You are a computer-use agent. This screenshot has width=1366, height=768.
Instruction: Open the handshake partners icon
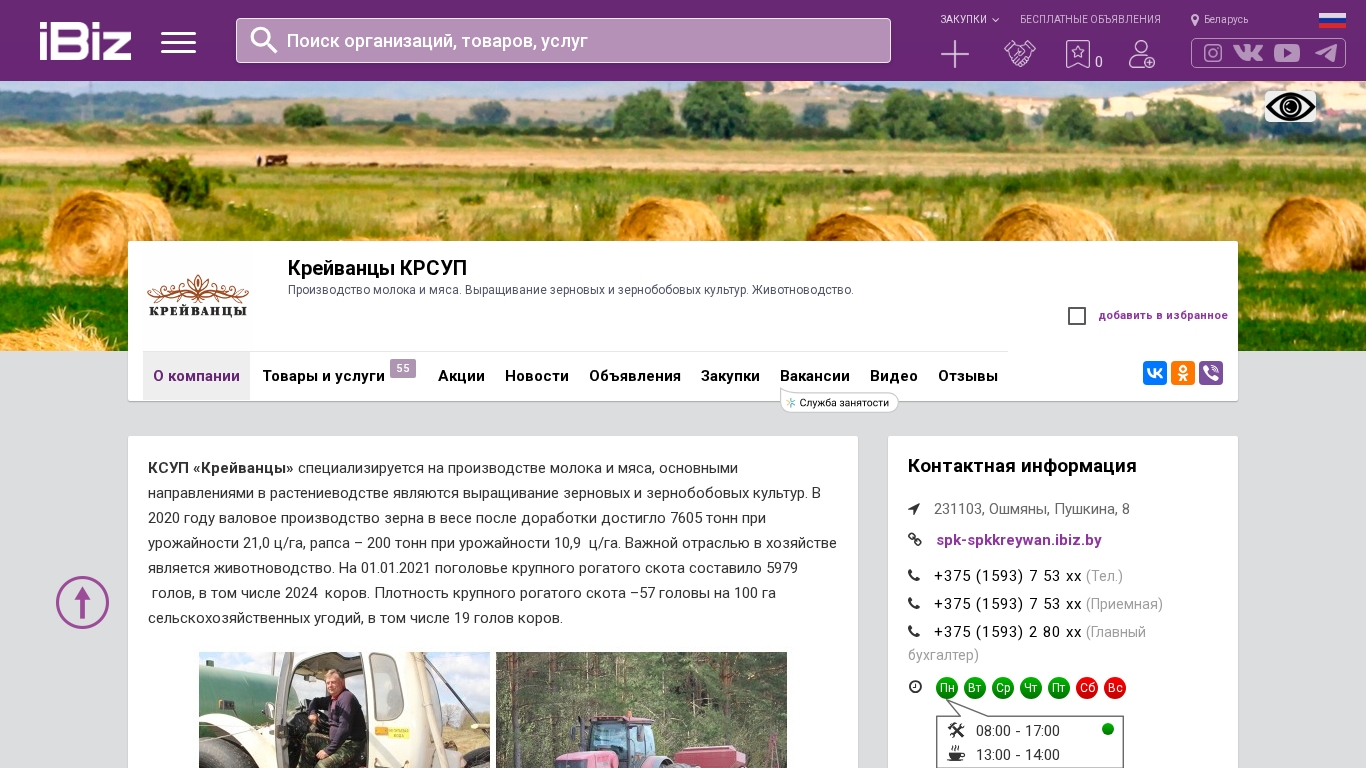[1020, 54]
